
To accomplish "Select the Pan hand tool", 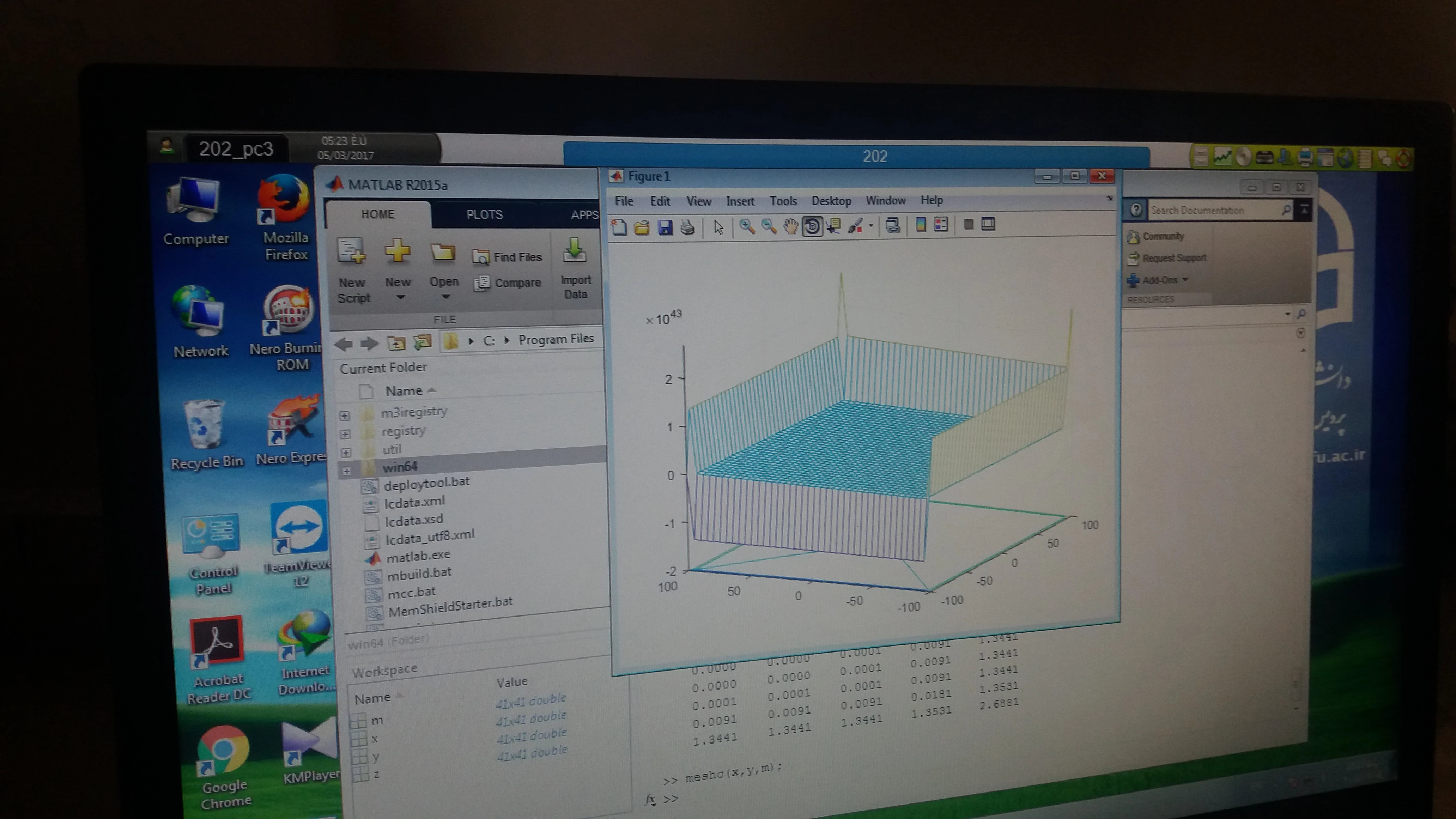I will tap(790, 227).
